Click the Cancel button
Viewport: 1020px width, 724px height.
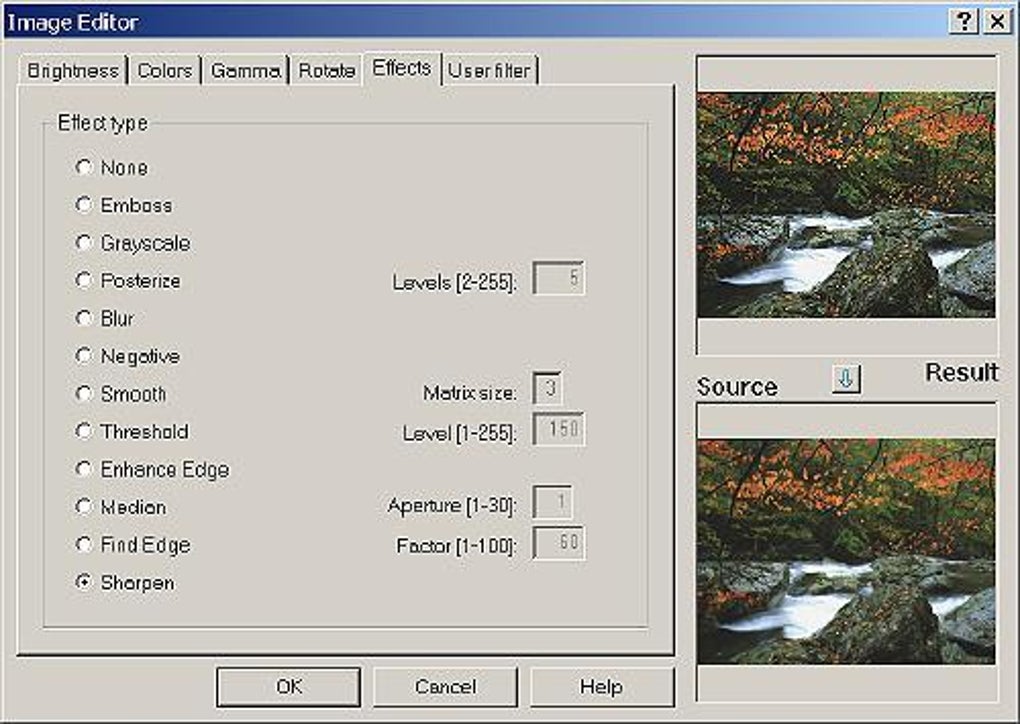[x=446, y=686]
